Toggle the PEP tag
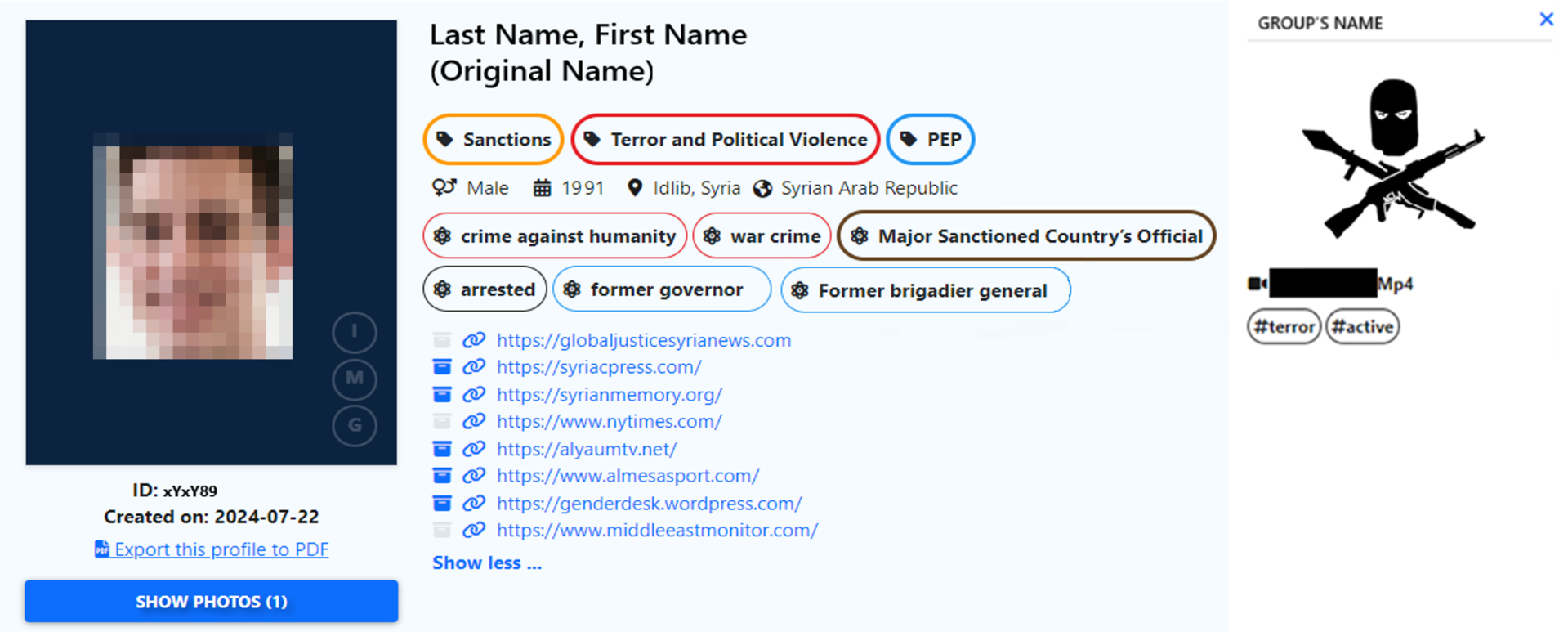This screenshot has width=1568, height=632. (x=931, y=140)
